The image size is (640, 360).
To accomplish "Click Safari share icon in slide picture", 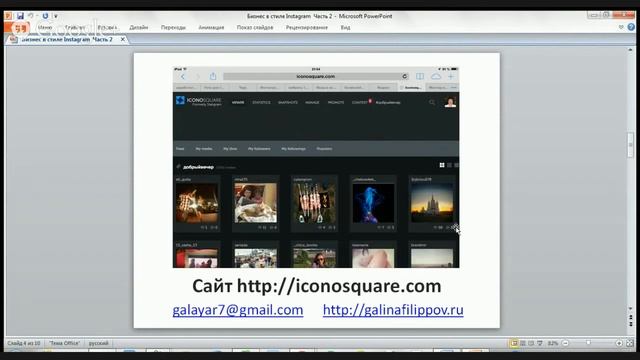I will pyautogui.click(x=213, y=76).
